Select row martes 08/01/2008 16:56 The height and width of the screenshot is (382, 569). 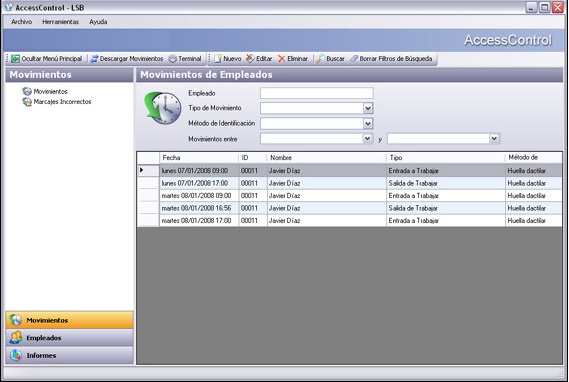click(x=350, y=208)
